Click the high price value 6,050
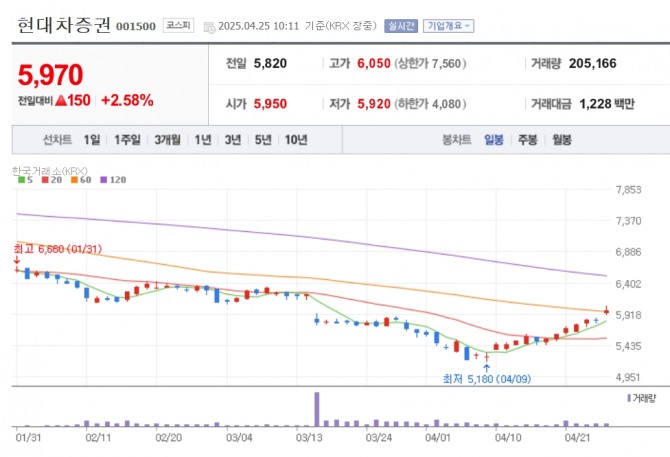 374,64
